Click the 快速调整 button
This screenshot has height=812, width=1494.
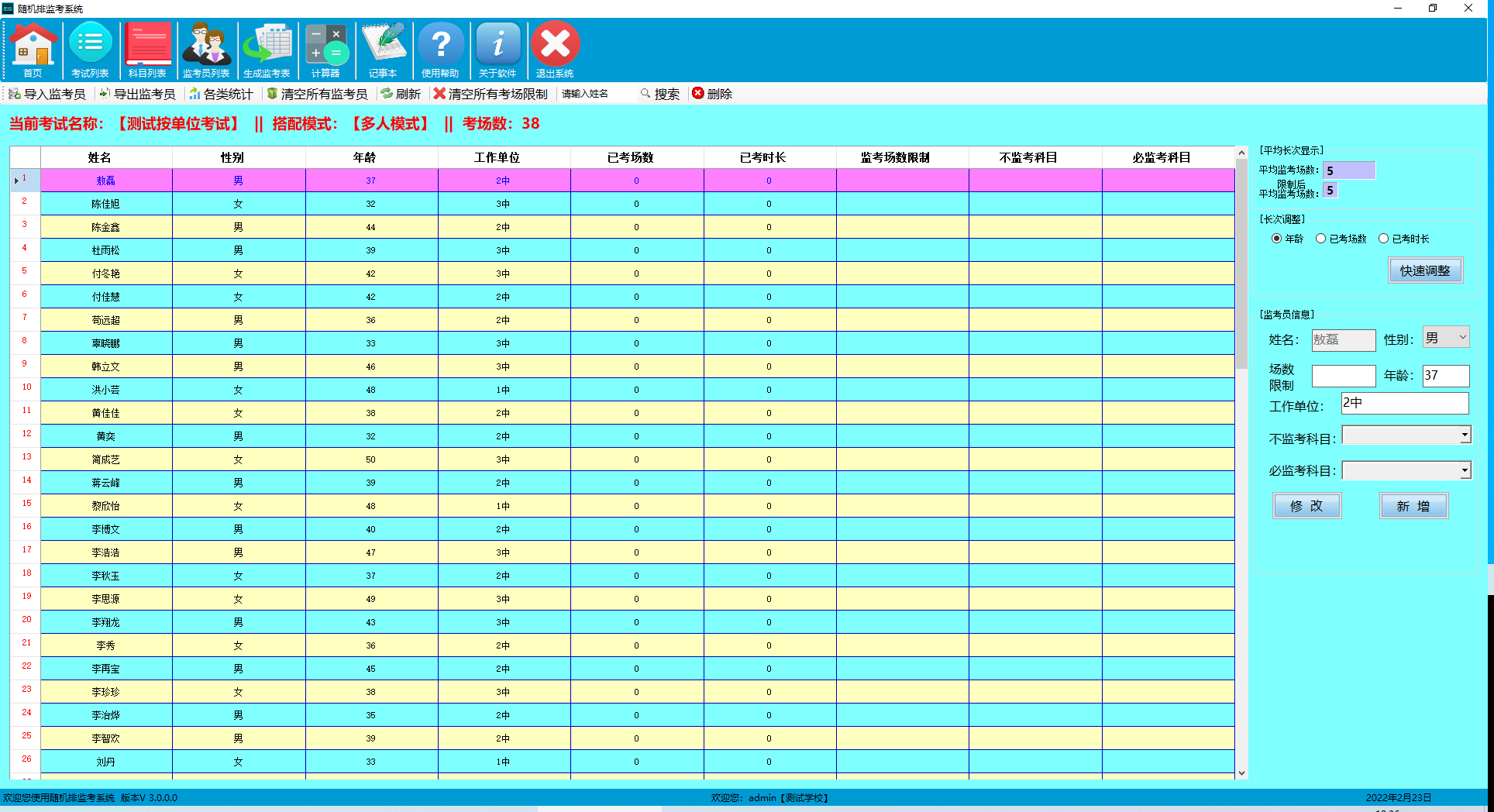pos(1425,270)
